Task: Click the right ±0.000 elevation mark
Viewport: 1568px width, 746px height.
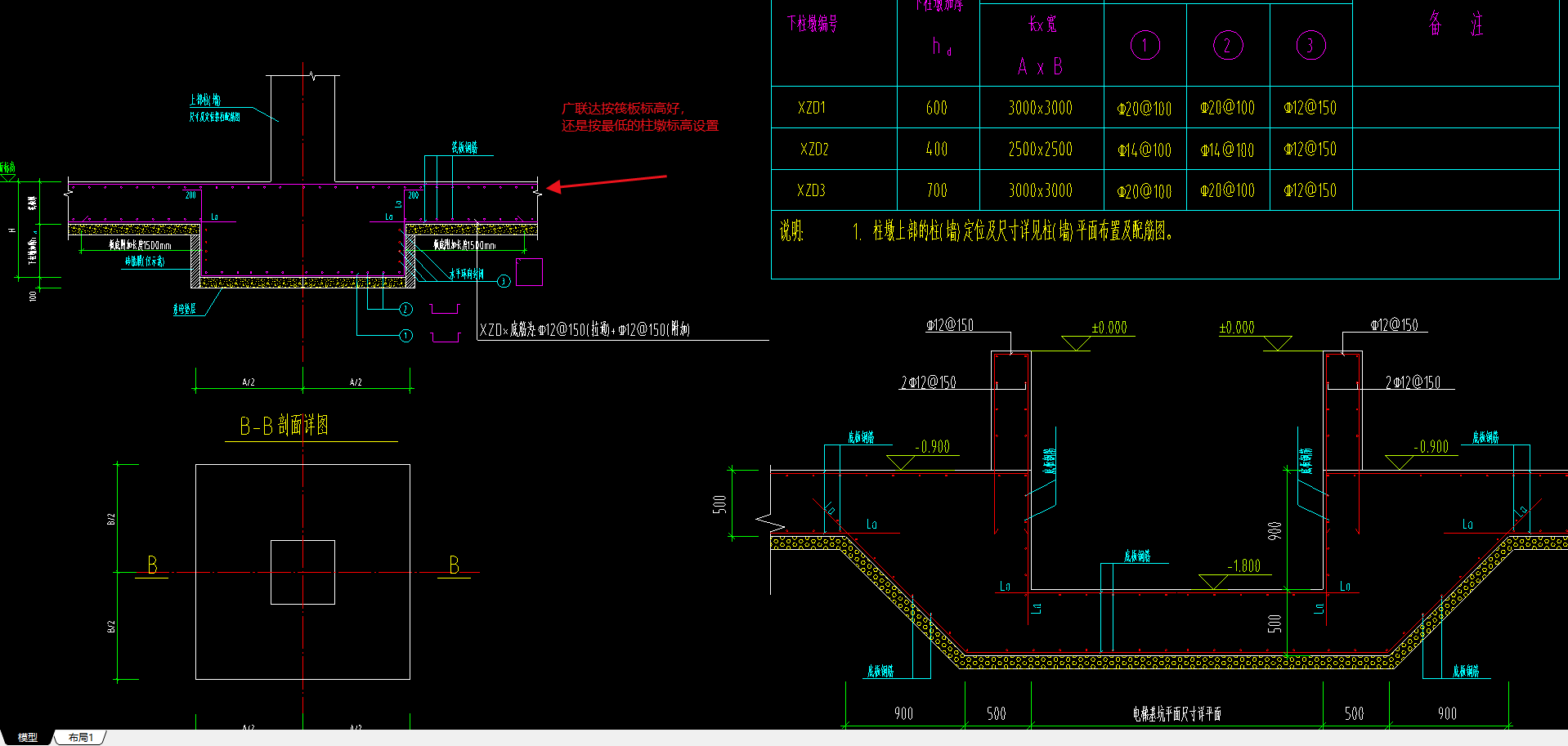Action: (1237, 328)
